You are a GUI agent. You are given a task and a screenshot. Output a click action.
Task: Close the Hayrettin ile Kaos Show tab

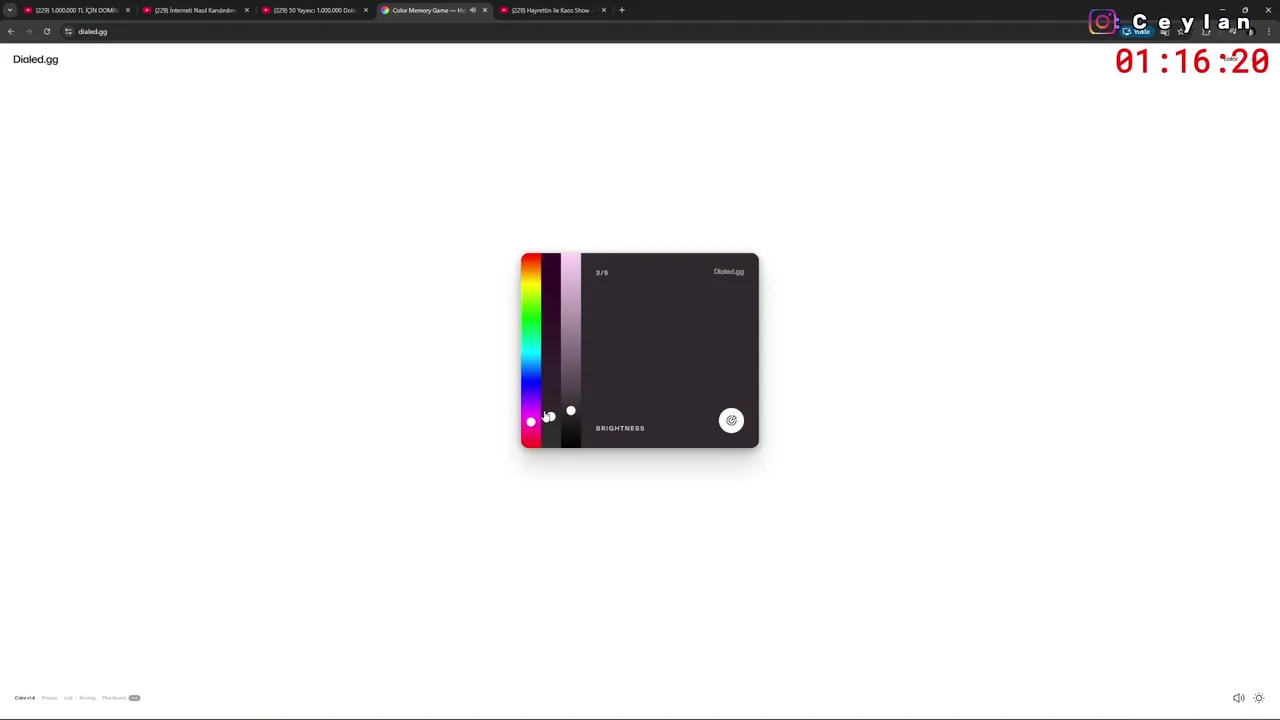(604, 10)
